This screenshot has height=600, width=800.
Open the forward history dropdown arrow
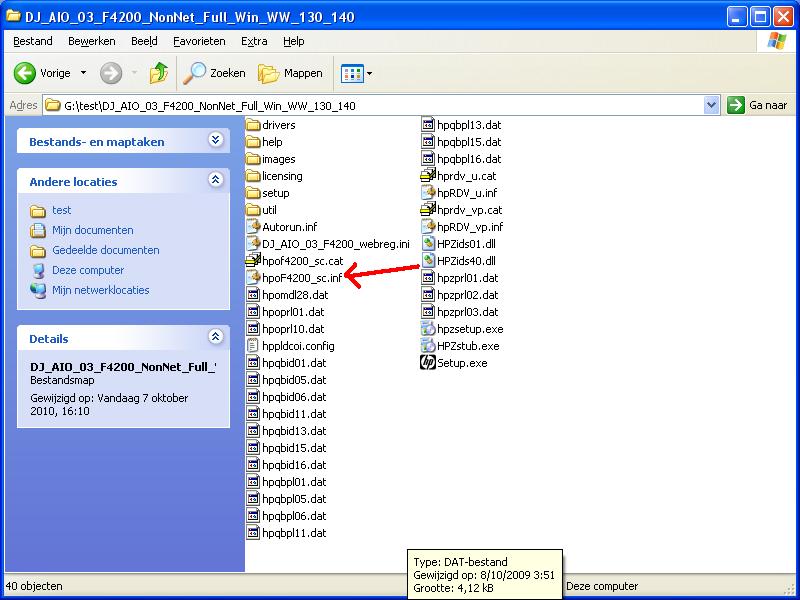pyautogui.click(x=134, y=73)
